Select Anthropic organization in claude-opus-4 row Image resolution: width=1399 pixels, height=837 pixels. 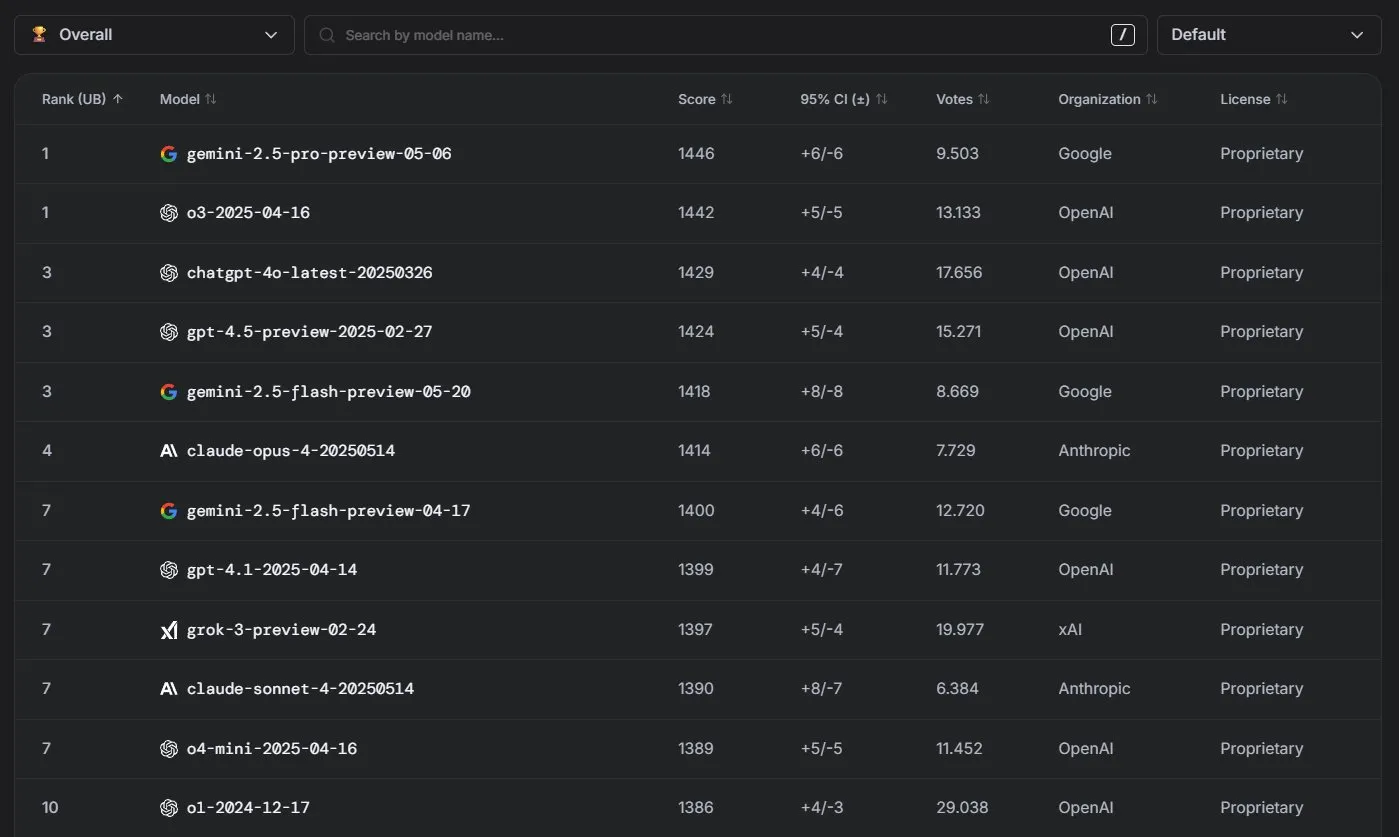[1094, 451]
